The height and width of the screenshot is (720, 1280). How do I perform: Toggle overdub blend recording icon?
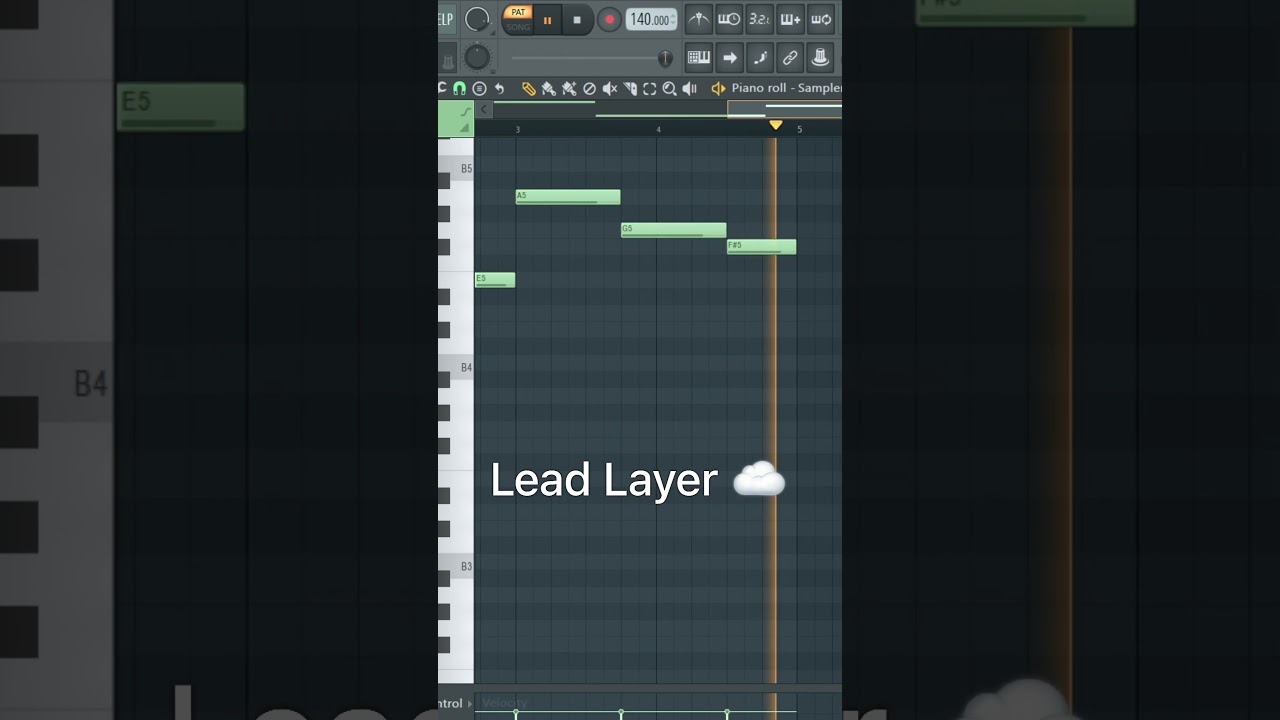coord(790,19)
